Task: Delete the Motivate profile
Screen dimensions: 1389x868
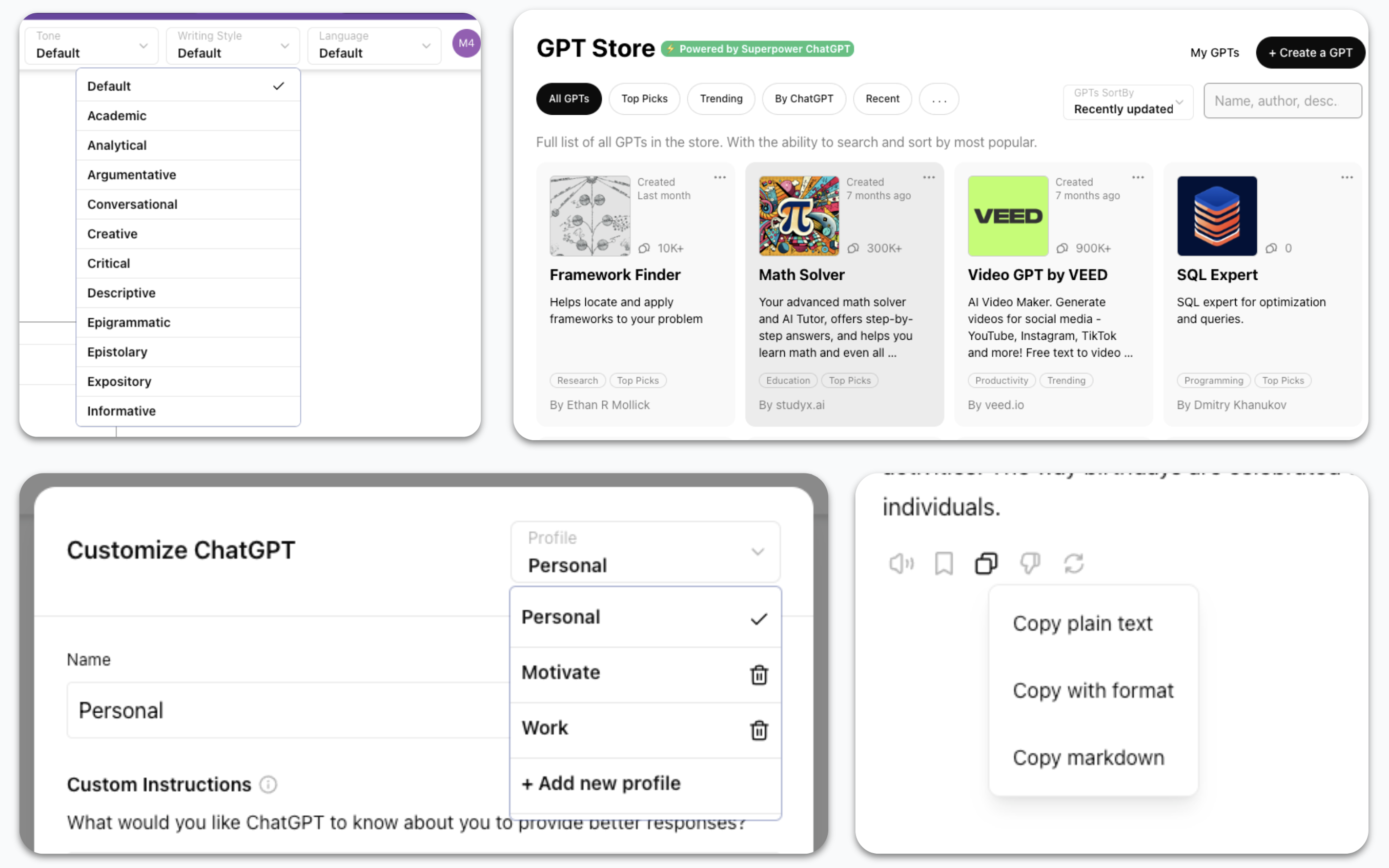Action: [x=759, y=674]
